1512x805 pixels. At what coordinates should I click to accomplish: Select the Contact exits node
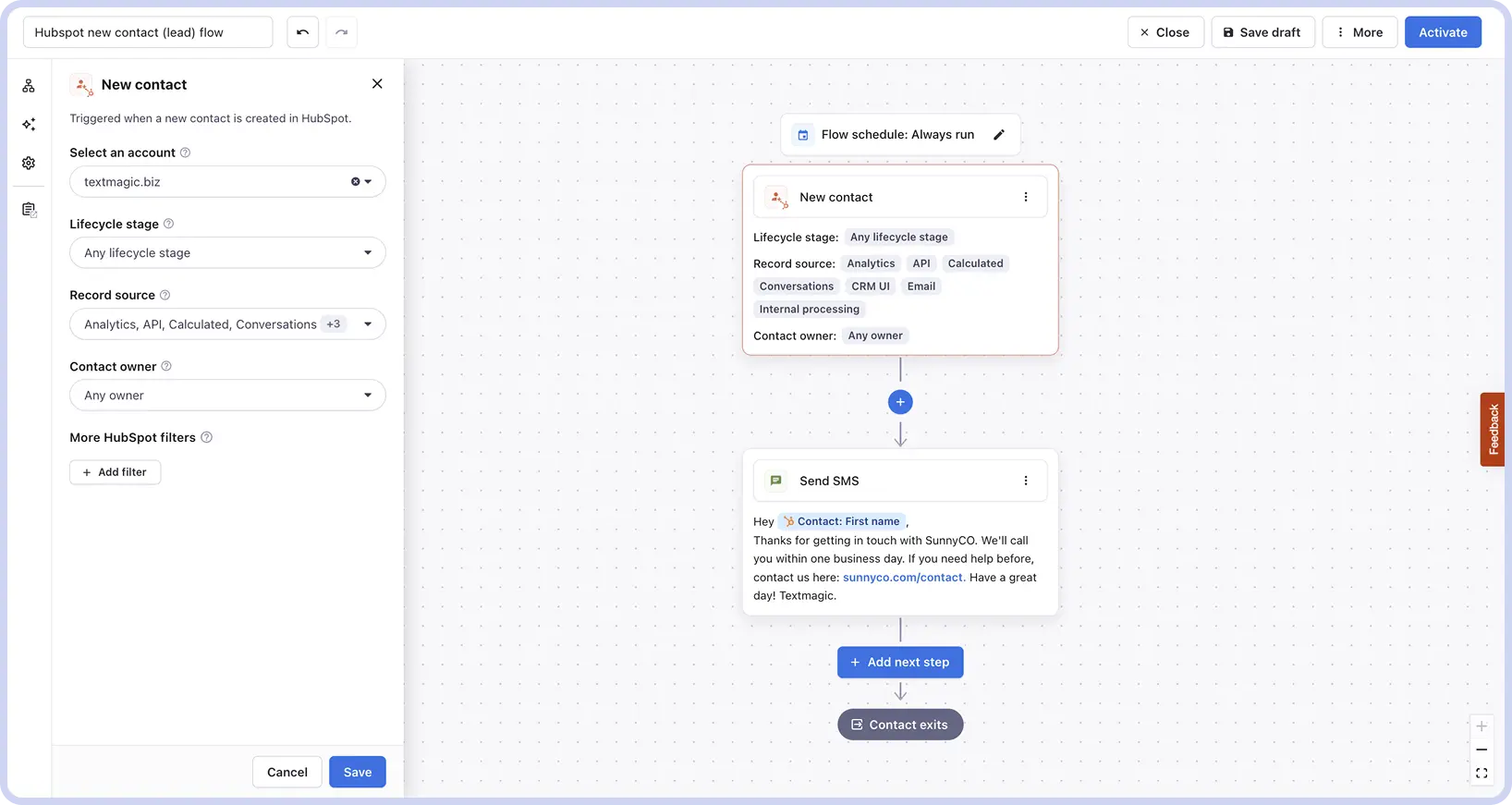point(900,725)
